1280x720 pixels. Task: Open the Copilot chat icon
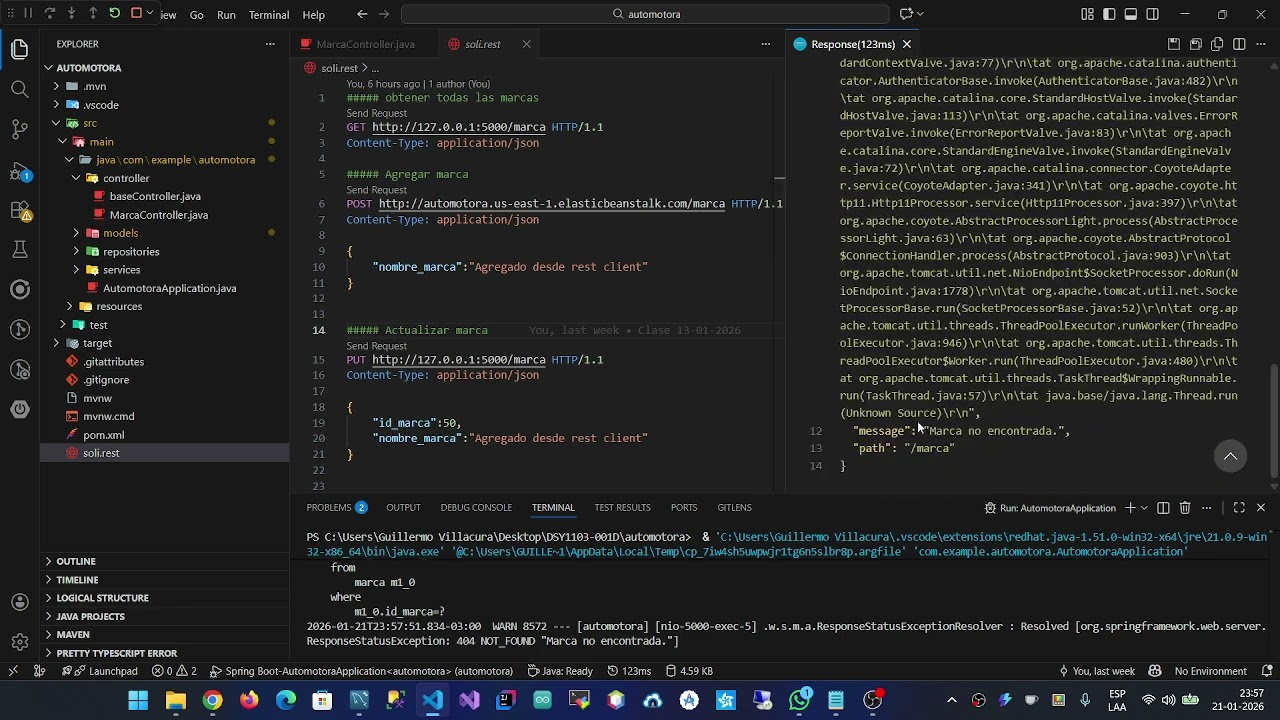(906, 14)
